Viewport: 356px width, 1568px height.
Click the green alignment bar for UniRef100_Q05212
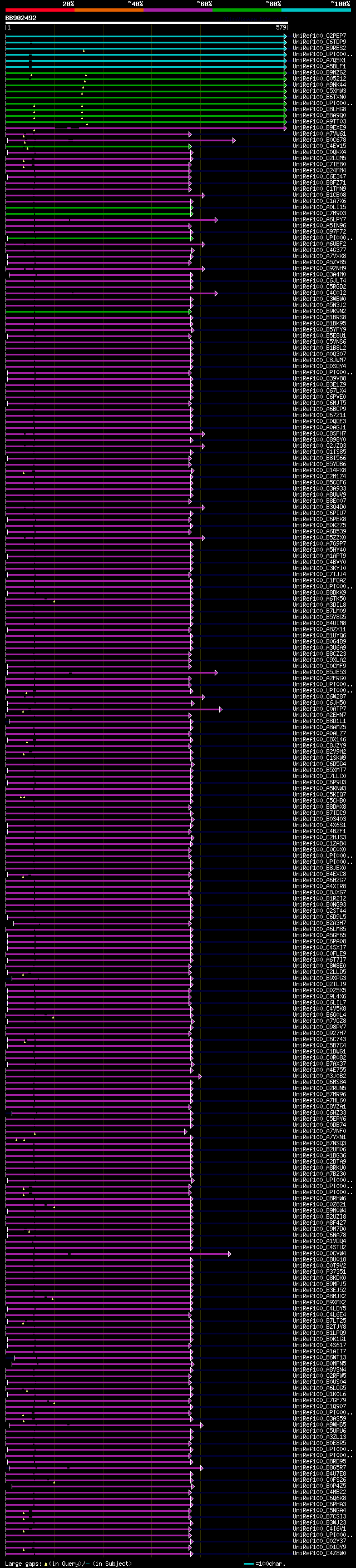tap(145, 79)
